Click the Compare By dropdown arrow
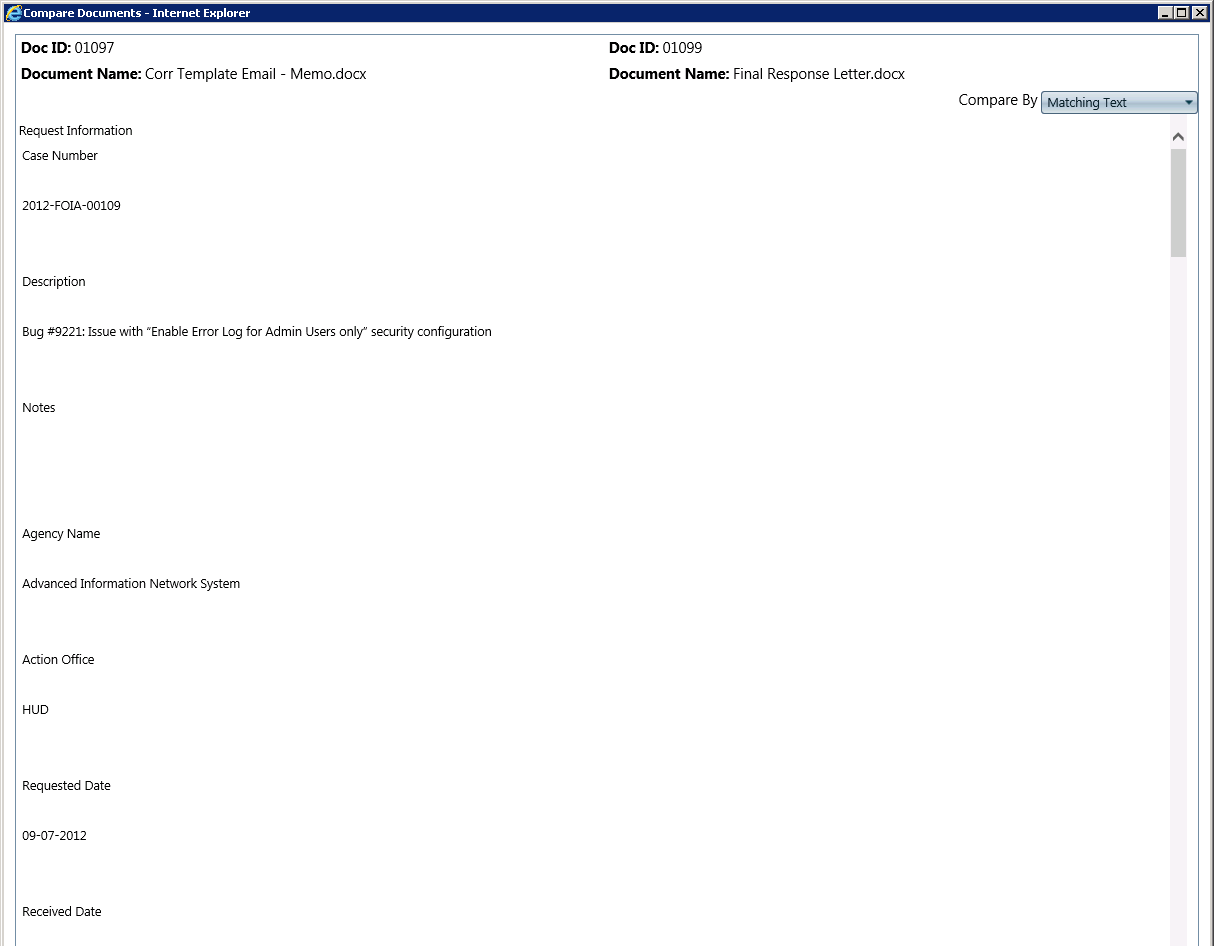The height and width of the screenshot is (946, 1214). pyautogui.click(x=1188, y=103)
